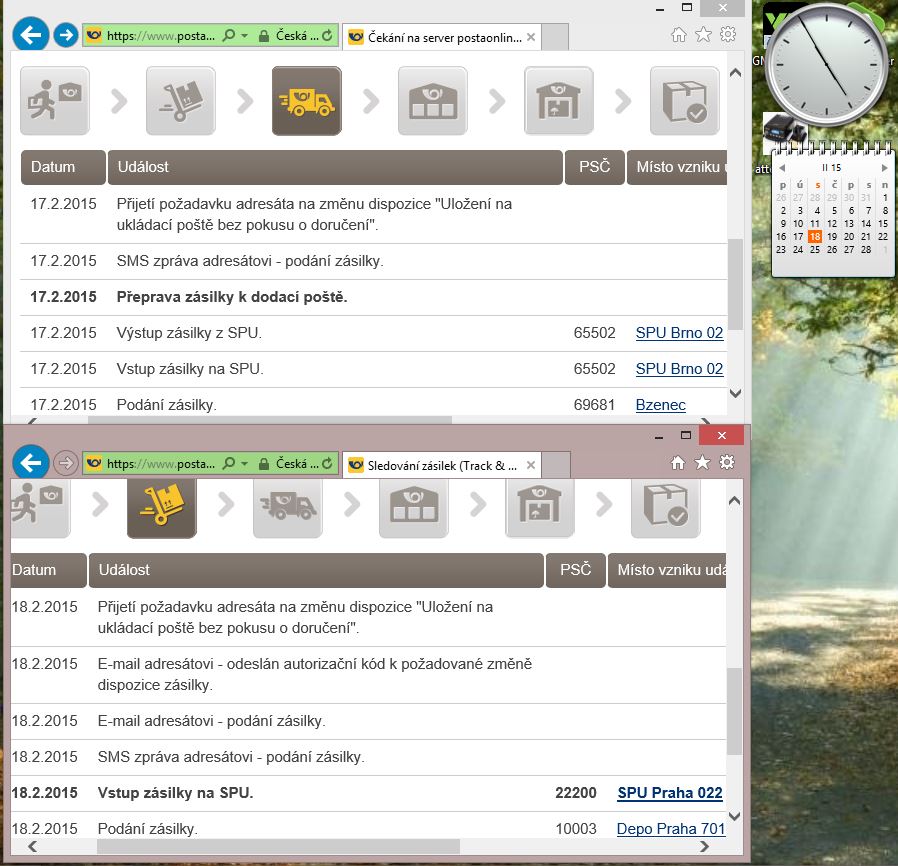The image size is (898, 866).
Task: Click the horizontal scrollbar right arrow in bottom window
Action: (708, 847)
